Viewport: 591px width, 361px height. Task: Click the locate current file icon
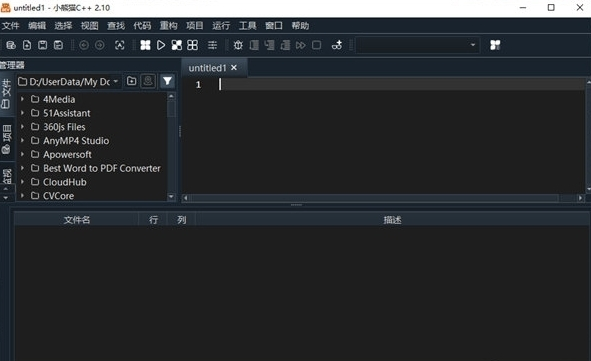click(x=148, y=81)
